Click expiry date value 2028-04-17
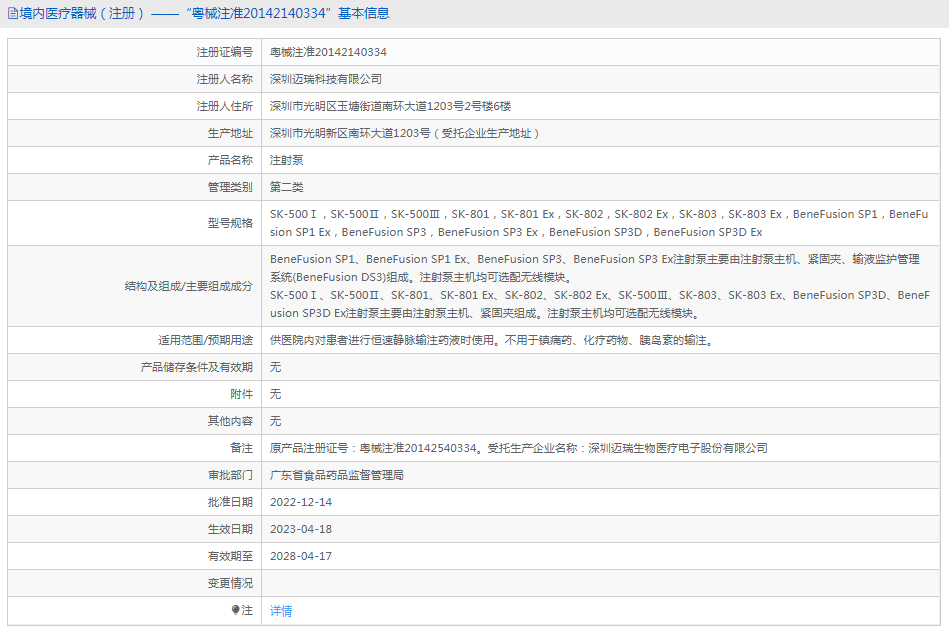Screen dimensions: 949x630 tap(301, 556)
